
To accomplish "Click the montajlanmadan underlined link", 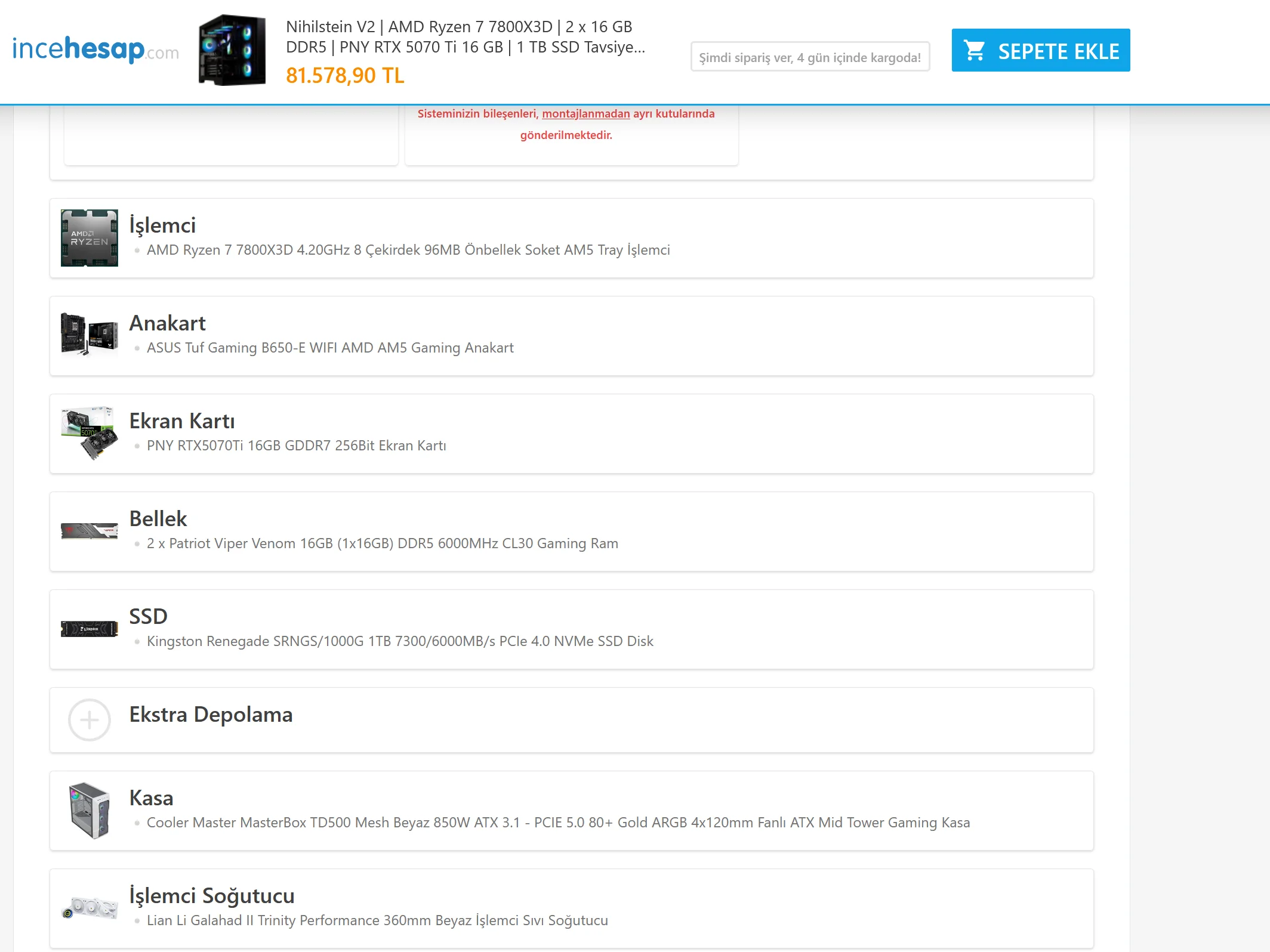I will [585, 114].
